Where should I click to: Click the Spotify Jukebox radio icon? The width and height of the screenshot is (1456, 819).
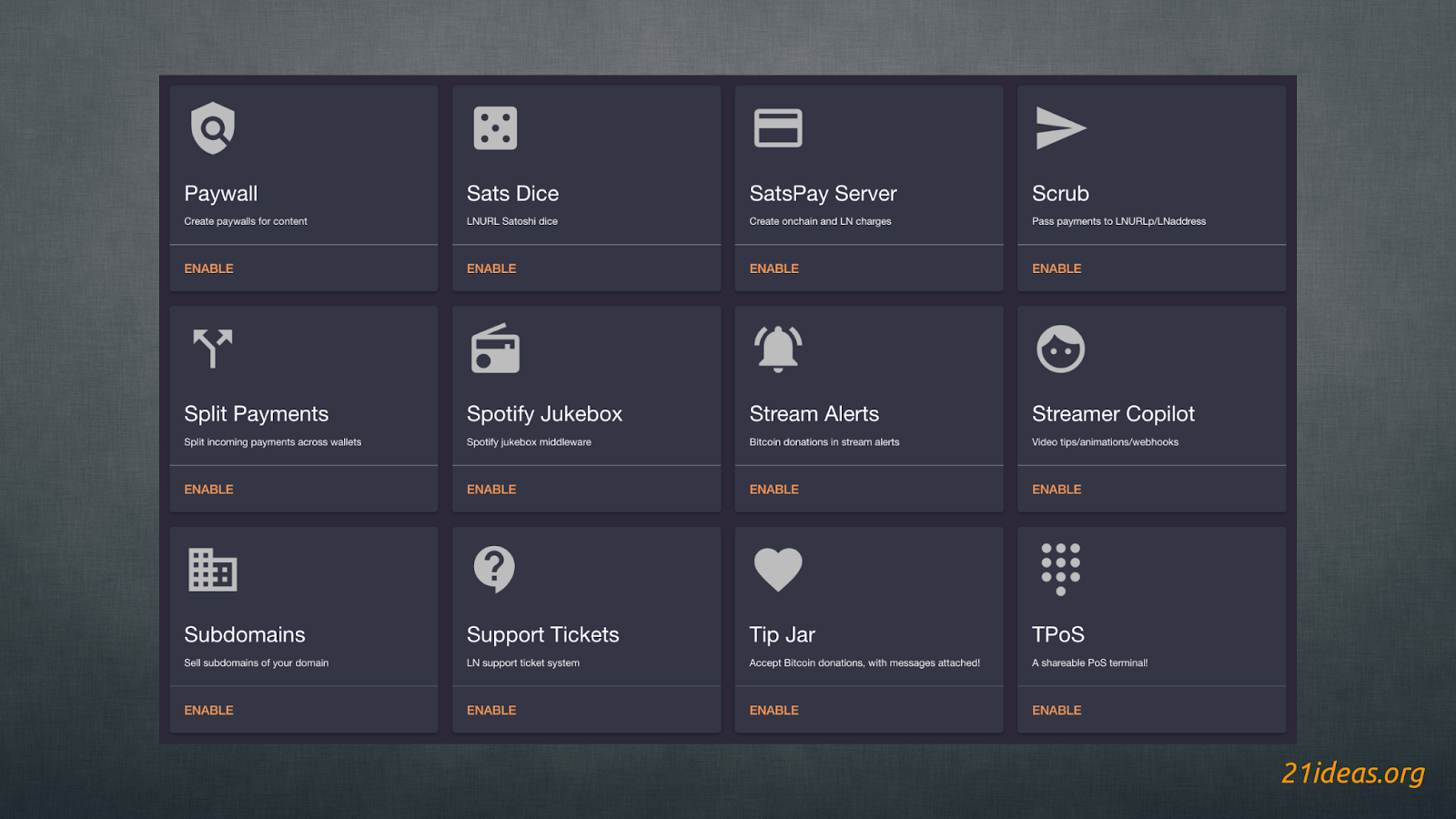(x=495, y=349)
